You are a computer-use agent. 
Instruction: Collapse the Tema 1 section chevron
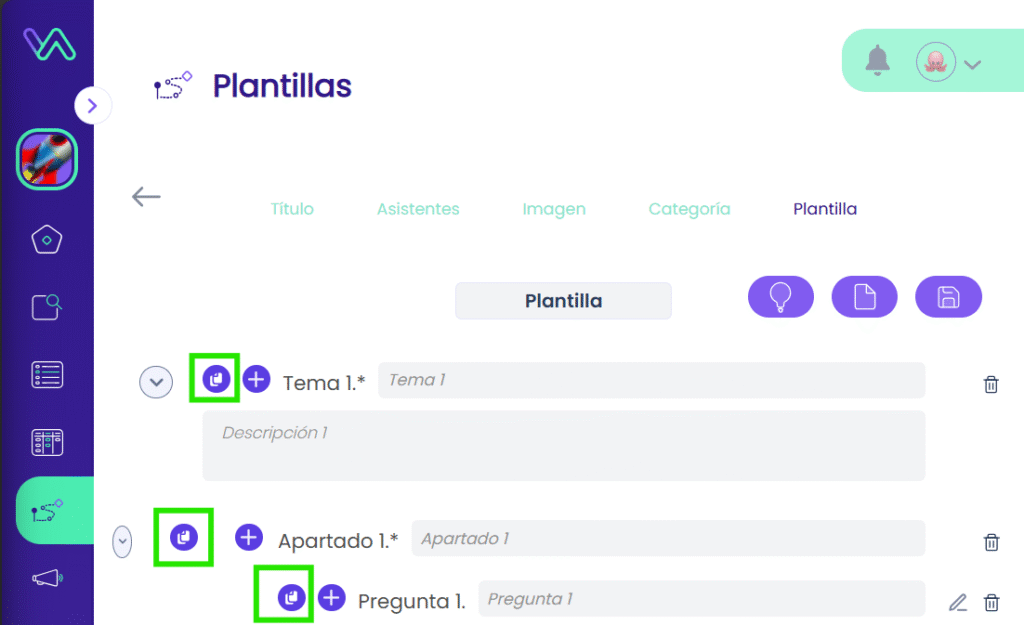click(156, 382)
